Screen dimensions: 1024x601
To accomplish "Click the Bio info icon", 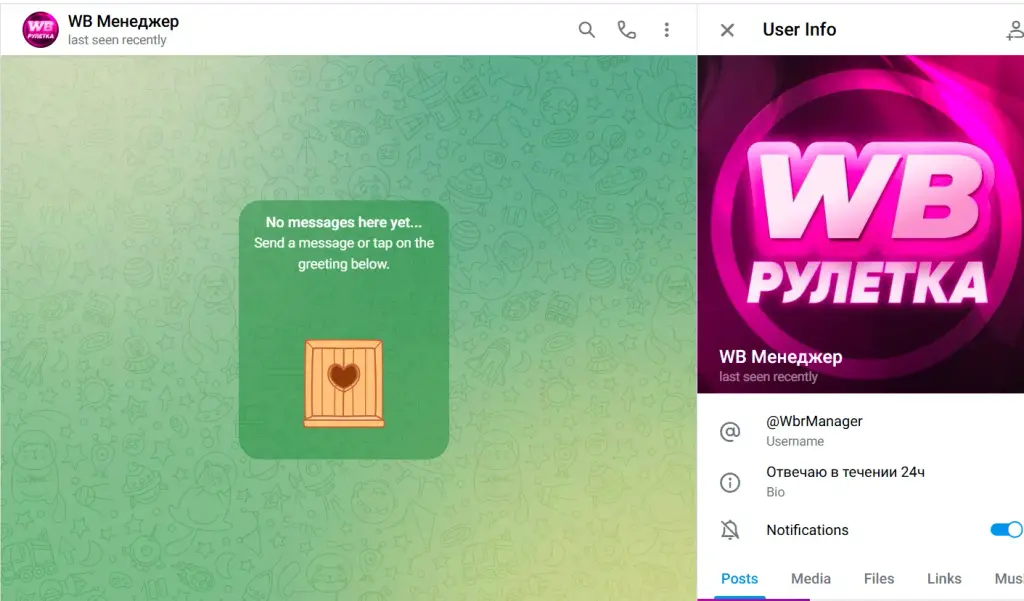I will [x=729, y=482].
